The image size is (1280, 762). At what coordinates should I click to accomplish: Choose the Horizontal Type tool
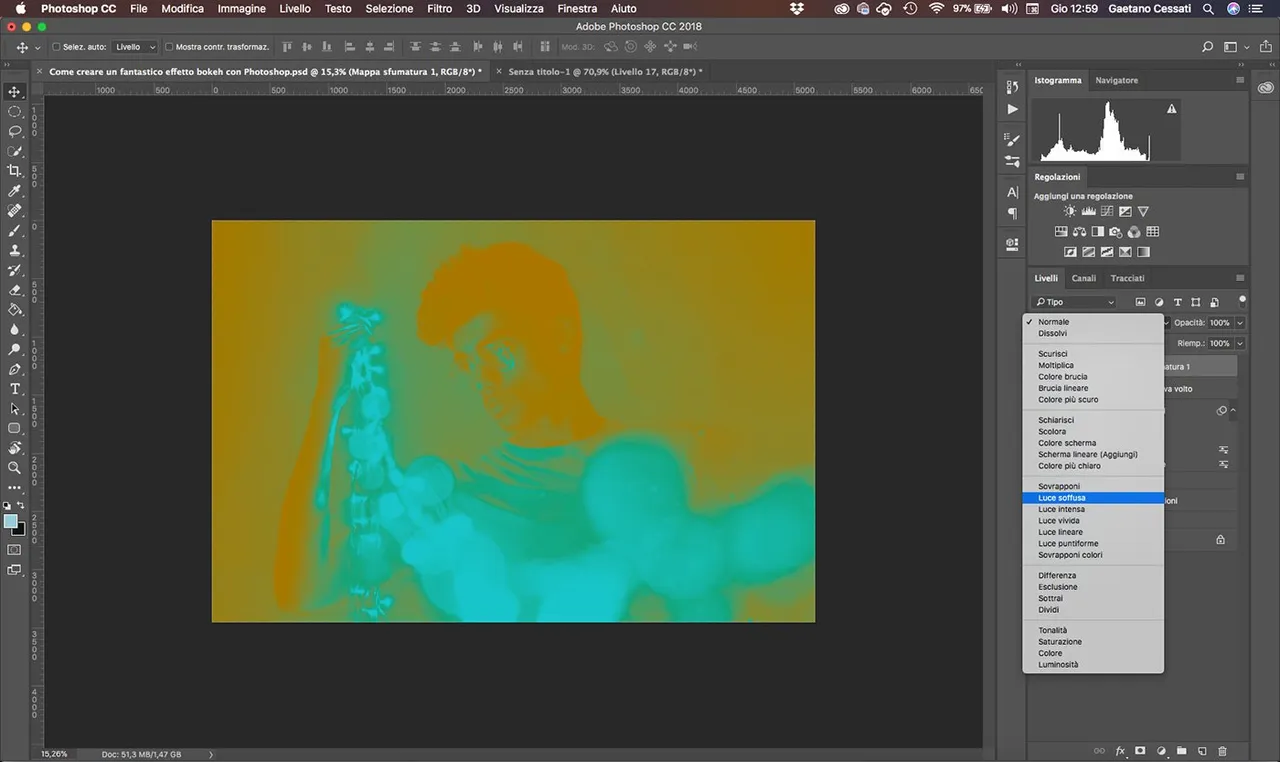click(x=15, y=389)
